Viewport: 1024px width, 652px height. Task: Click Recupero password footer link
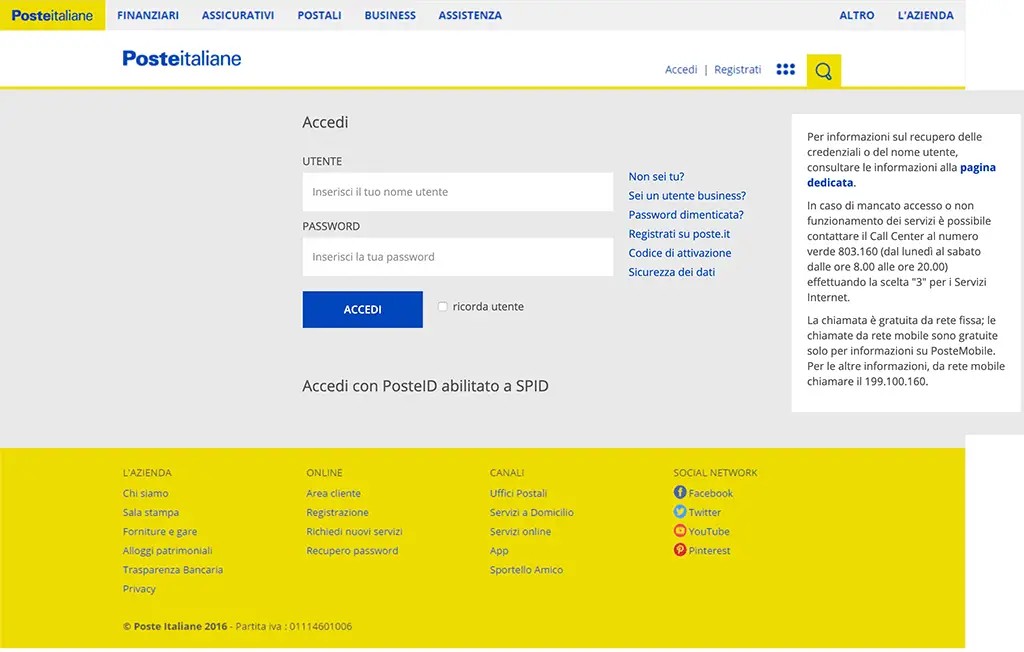click(352, 550)
